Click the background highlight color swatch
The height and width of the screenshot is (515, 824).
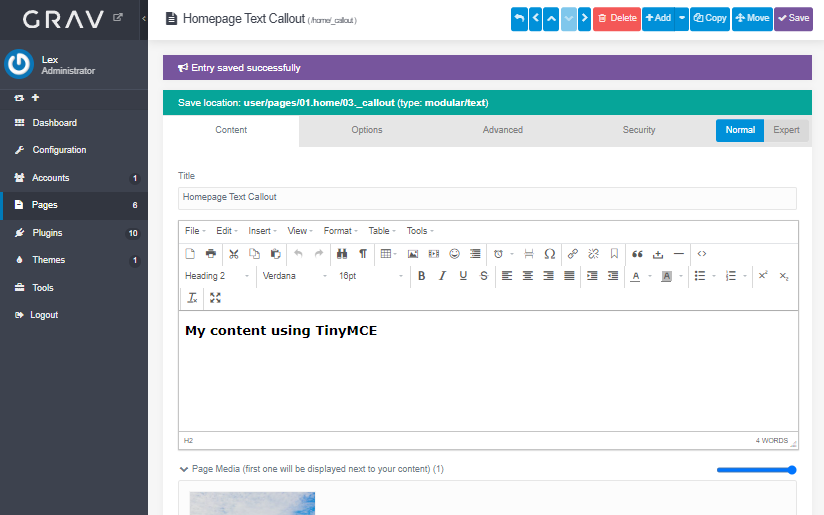point(666,276)
